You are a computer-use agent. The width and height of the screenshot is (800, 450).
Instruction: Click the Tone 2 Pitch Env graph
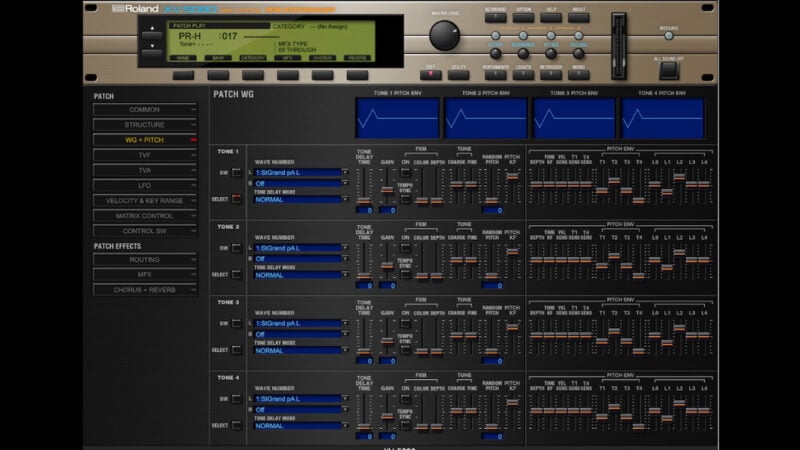pos(486,118)
